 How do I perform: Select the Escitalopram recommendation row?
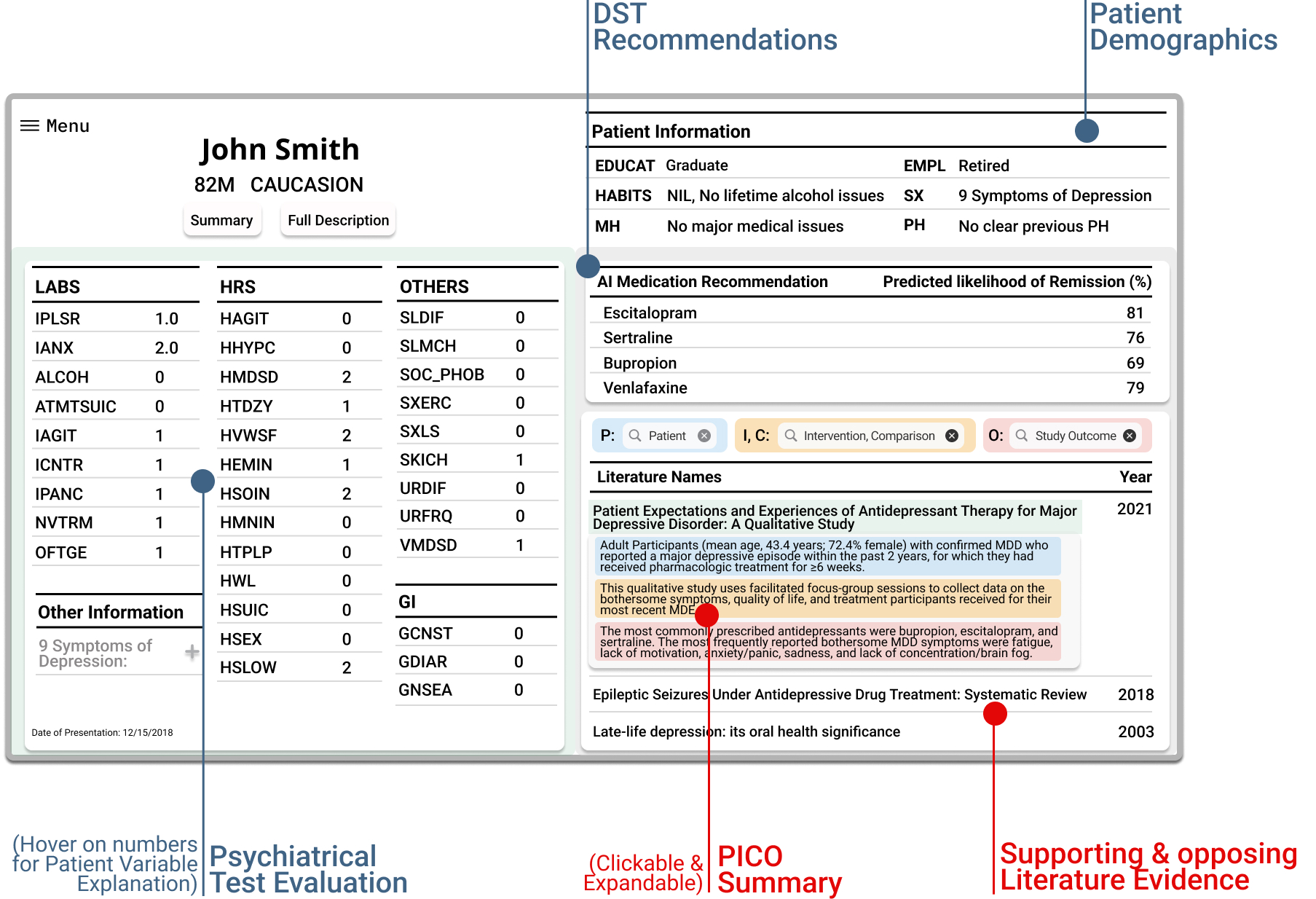[x=874, y=313]
